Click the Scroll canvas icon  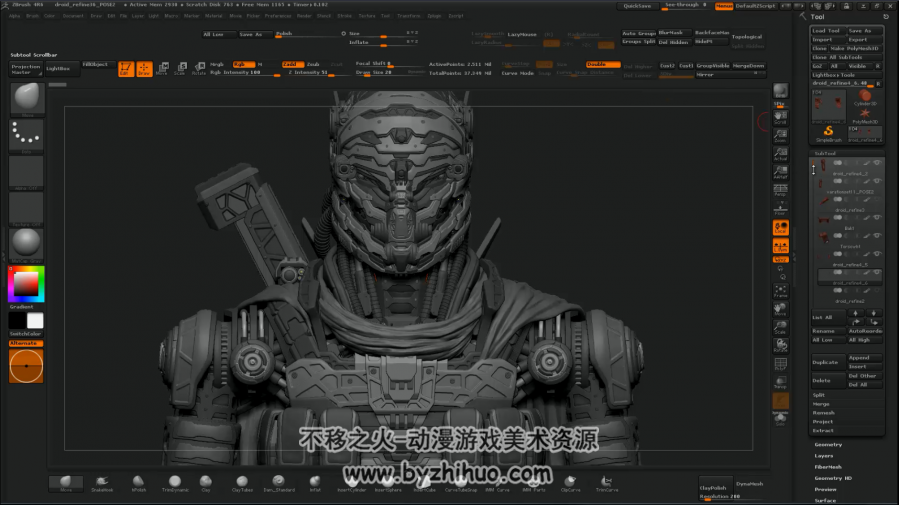tap(780, 118)
